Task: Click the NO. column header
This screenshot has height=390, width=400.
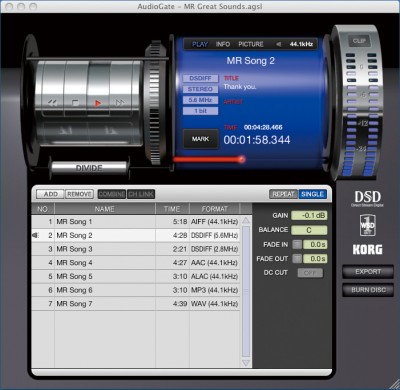Action: coord(43,209)
